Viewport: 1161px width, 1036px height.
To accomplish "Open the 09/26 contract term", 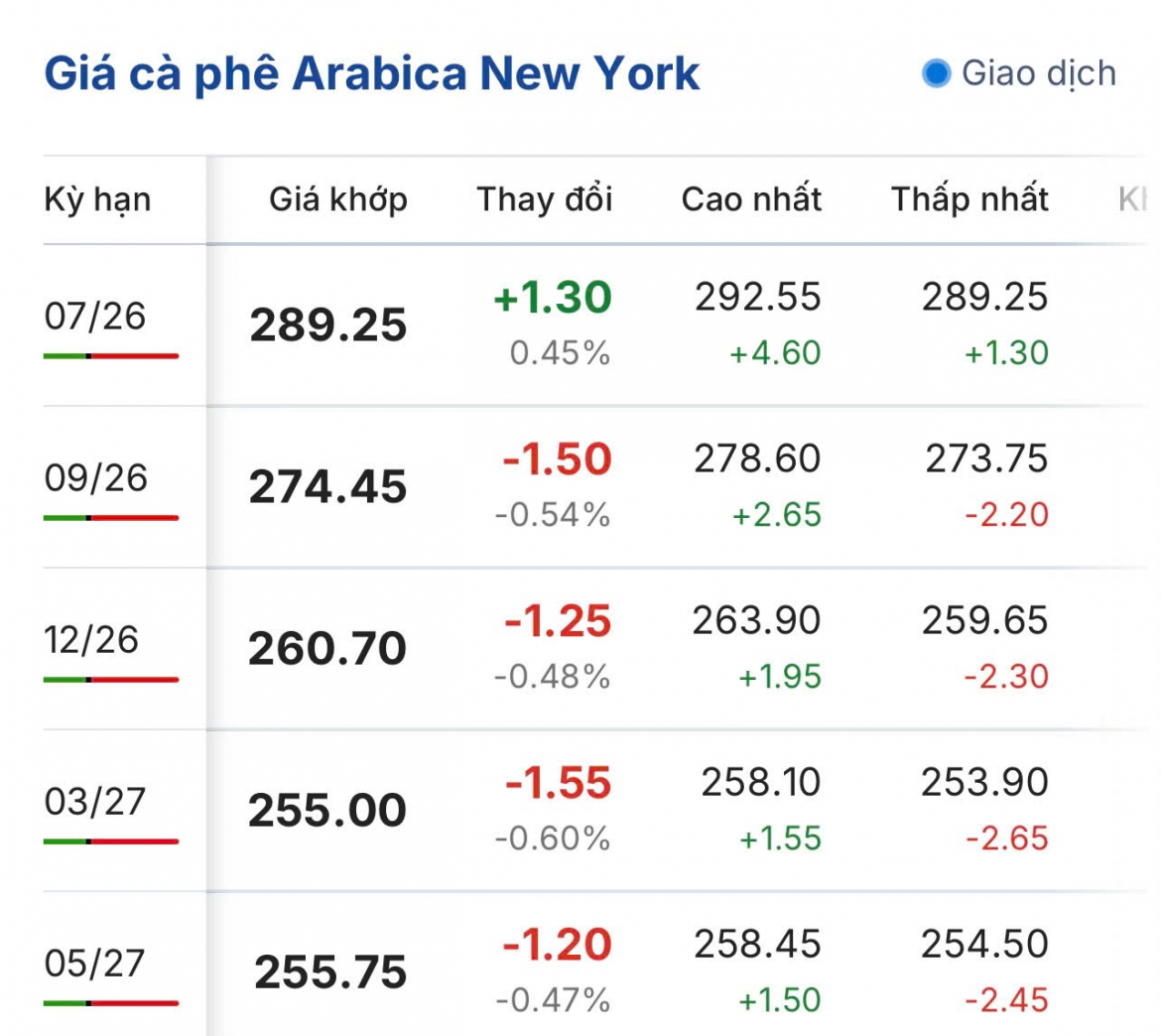I will click(95, 477).
